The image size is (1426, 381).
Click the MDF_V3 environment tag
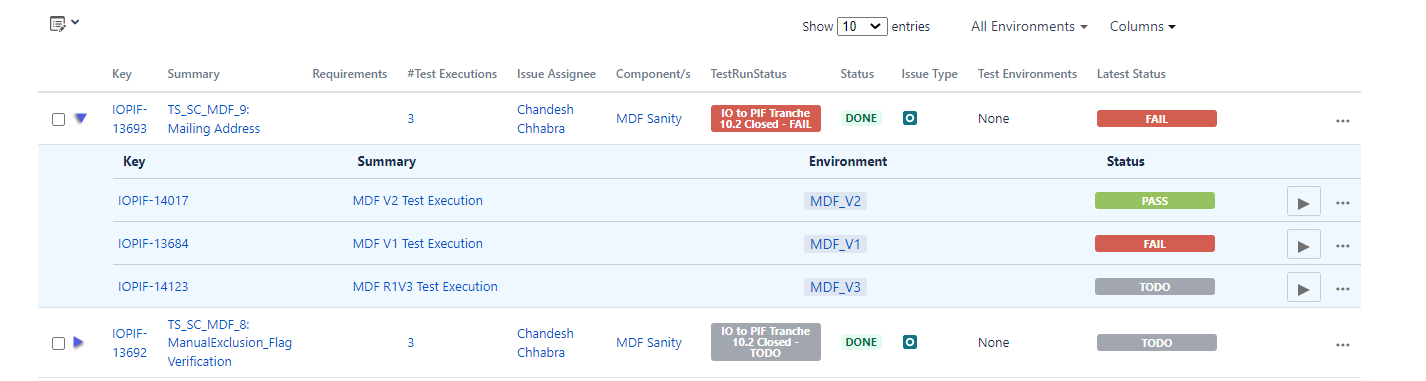pos(836,287)
